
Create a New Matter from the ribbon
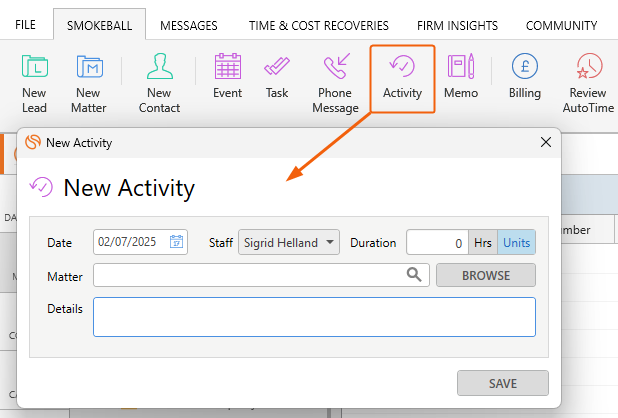(x=89, y=84)
